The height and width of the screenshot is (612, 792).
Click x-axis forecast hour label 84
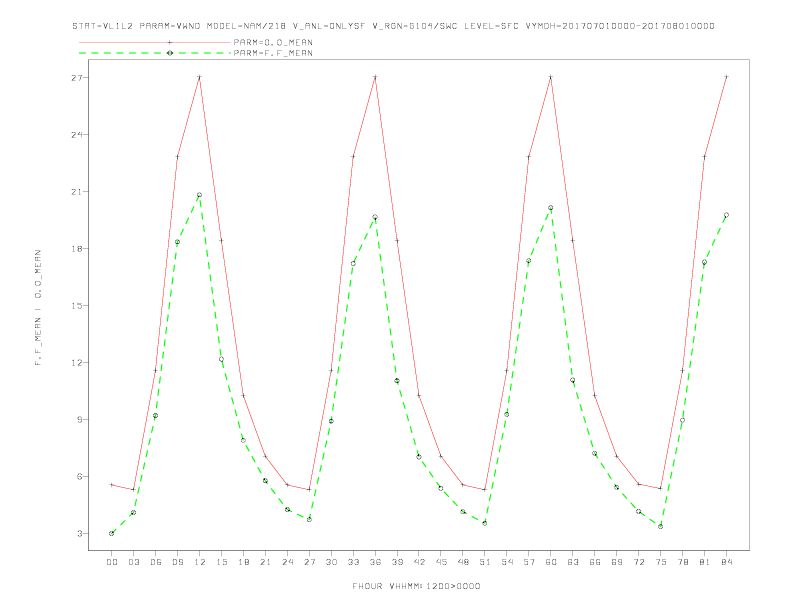(726, 562)
